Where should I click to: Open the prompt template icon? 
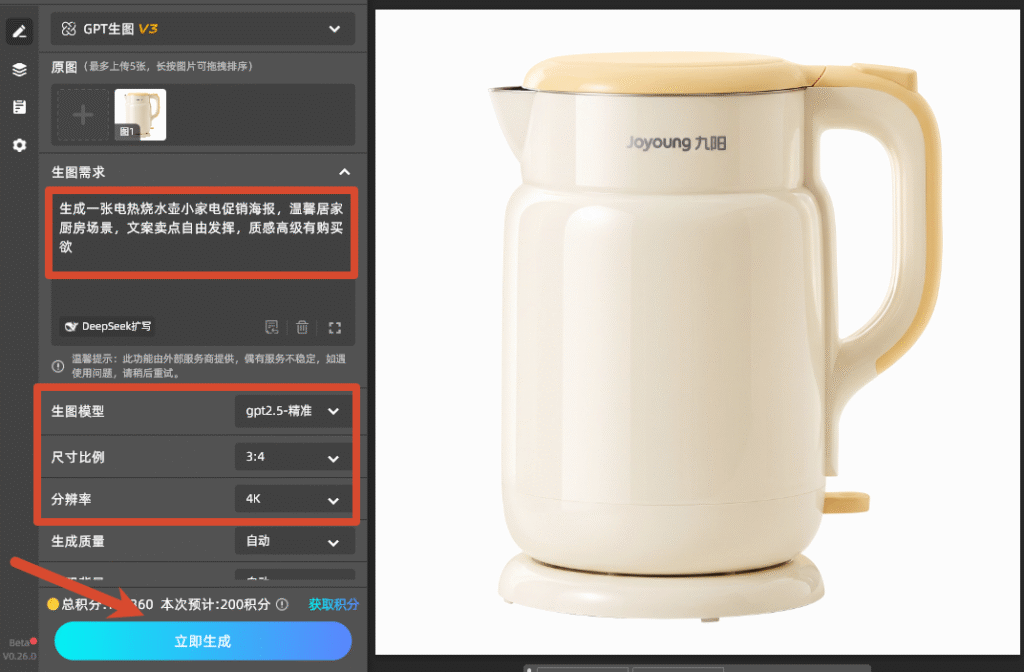point(272,327)
